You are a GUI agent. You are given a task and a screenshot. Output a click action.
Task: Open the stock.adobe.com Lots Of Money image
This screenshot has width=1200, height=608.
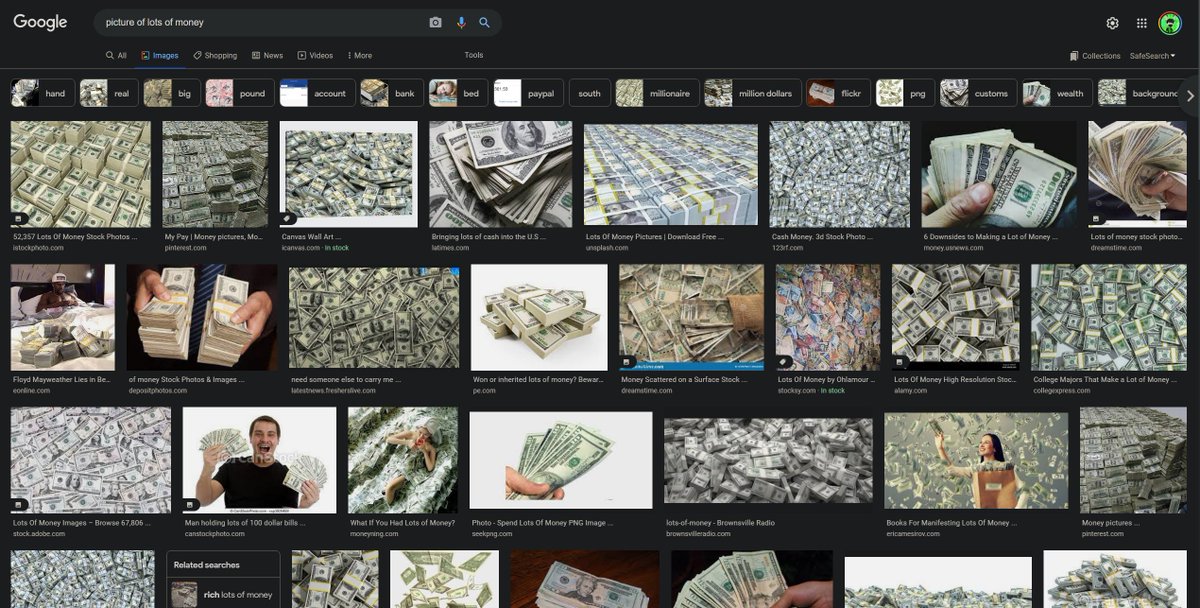[x=91, y=460]
